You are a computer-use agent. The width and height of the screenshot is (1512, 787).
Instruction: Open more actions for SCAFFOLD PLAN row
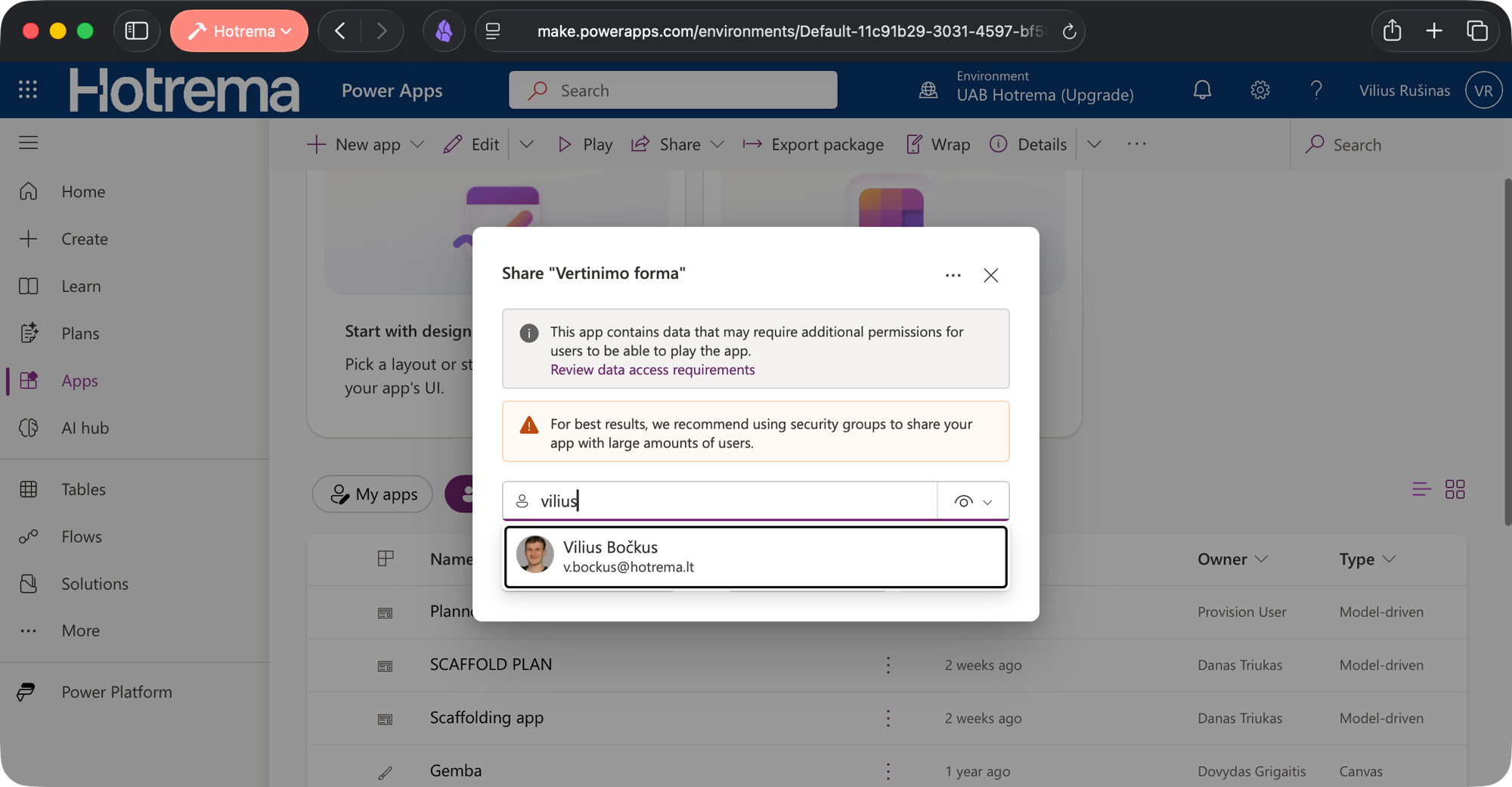[x=888, y=665]
